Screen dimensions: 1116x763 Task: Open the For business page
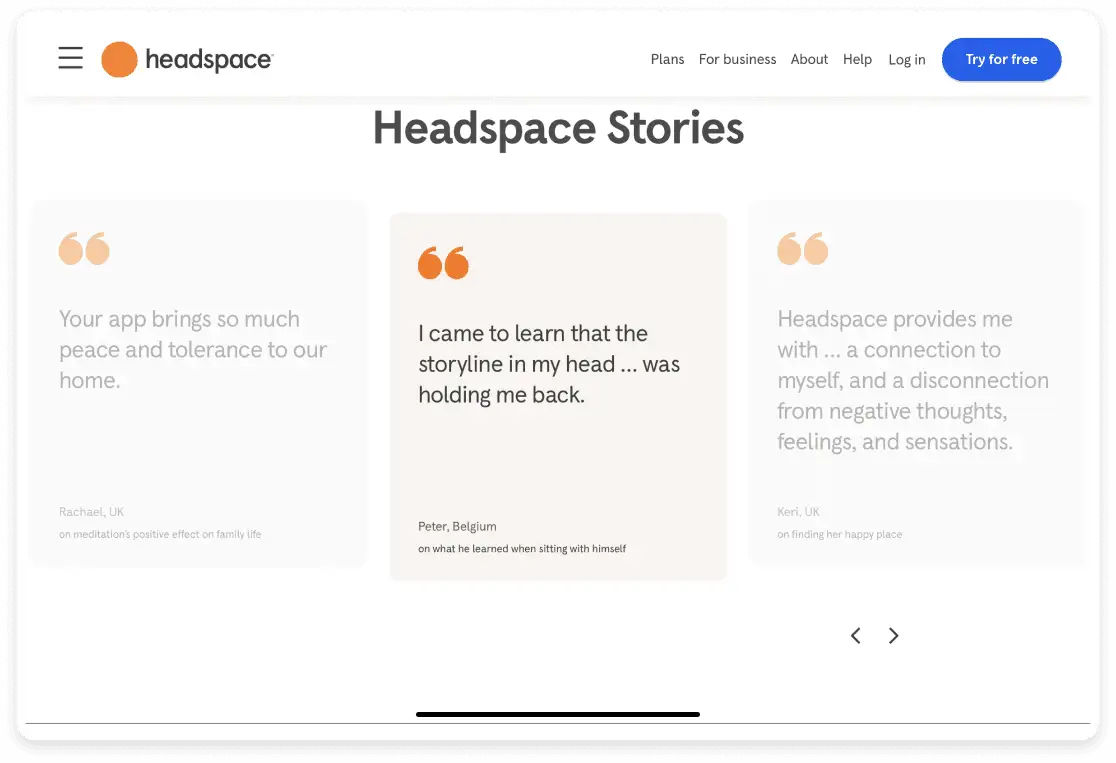(x=737, y=59)
